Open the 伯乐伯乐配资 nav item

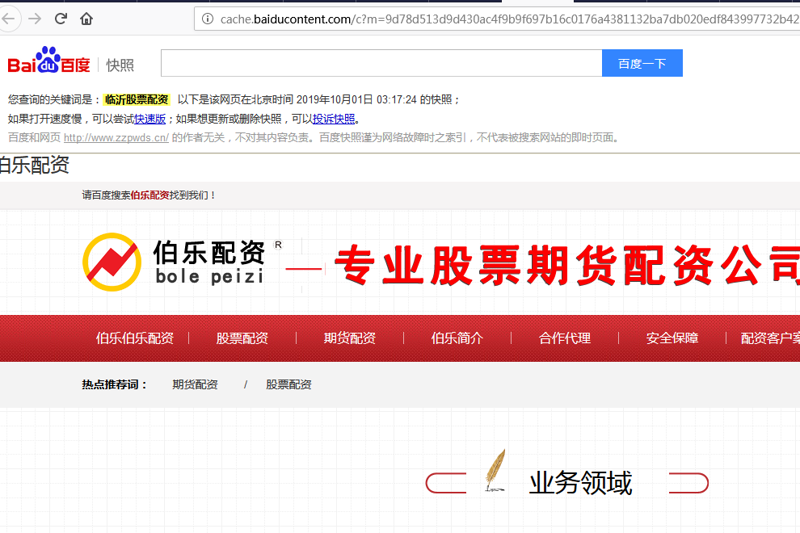(135, 338)
